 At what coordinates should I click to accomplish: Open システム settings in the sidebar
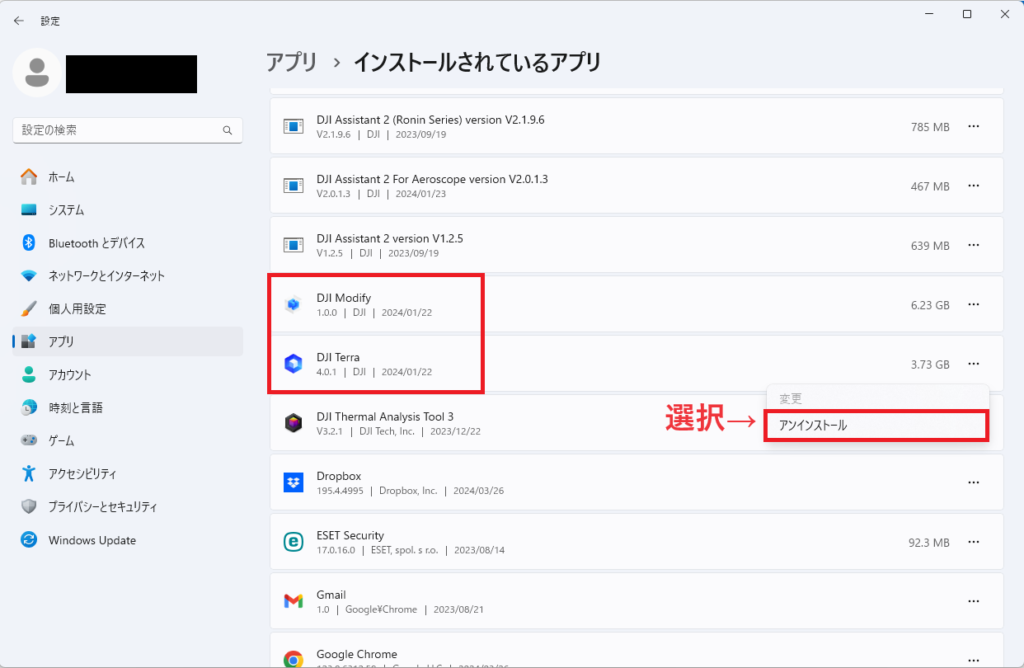pos(127,210)
